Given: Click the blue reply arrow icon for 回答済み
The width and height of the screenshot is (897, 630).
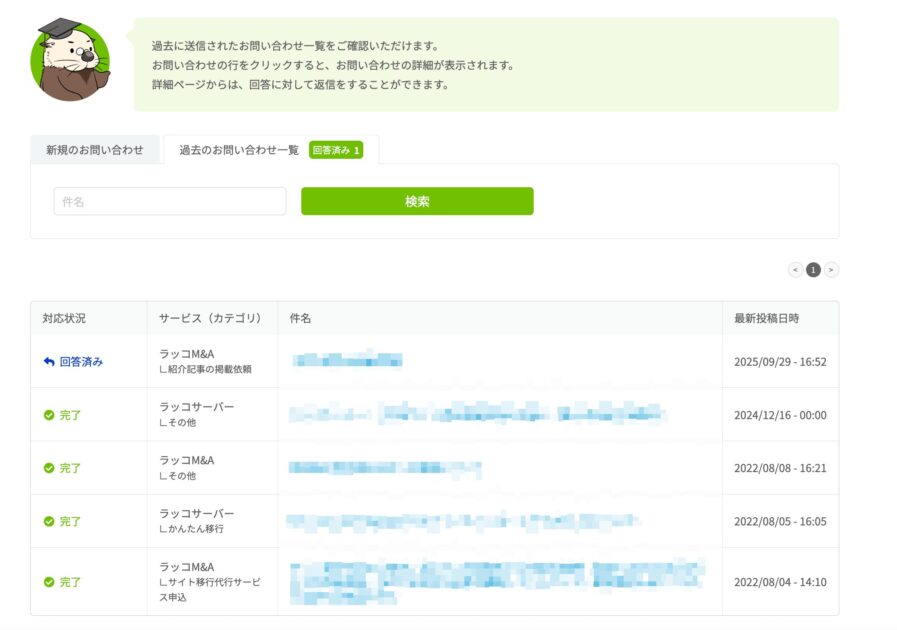Looking at the screenshot, I should click(x=49, y=362).
